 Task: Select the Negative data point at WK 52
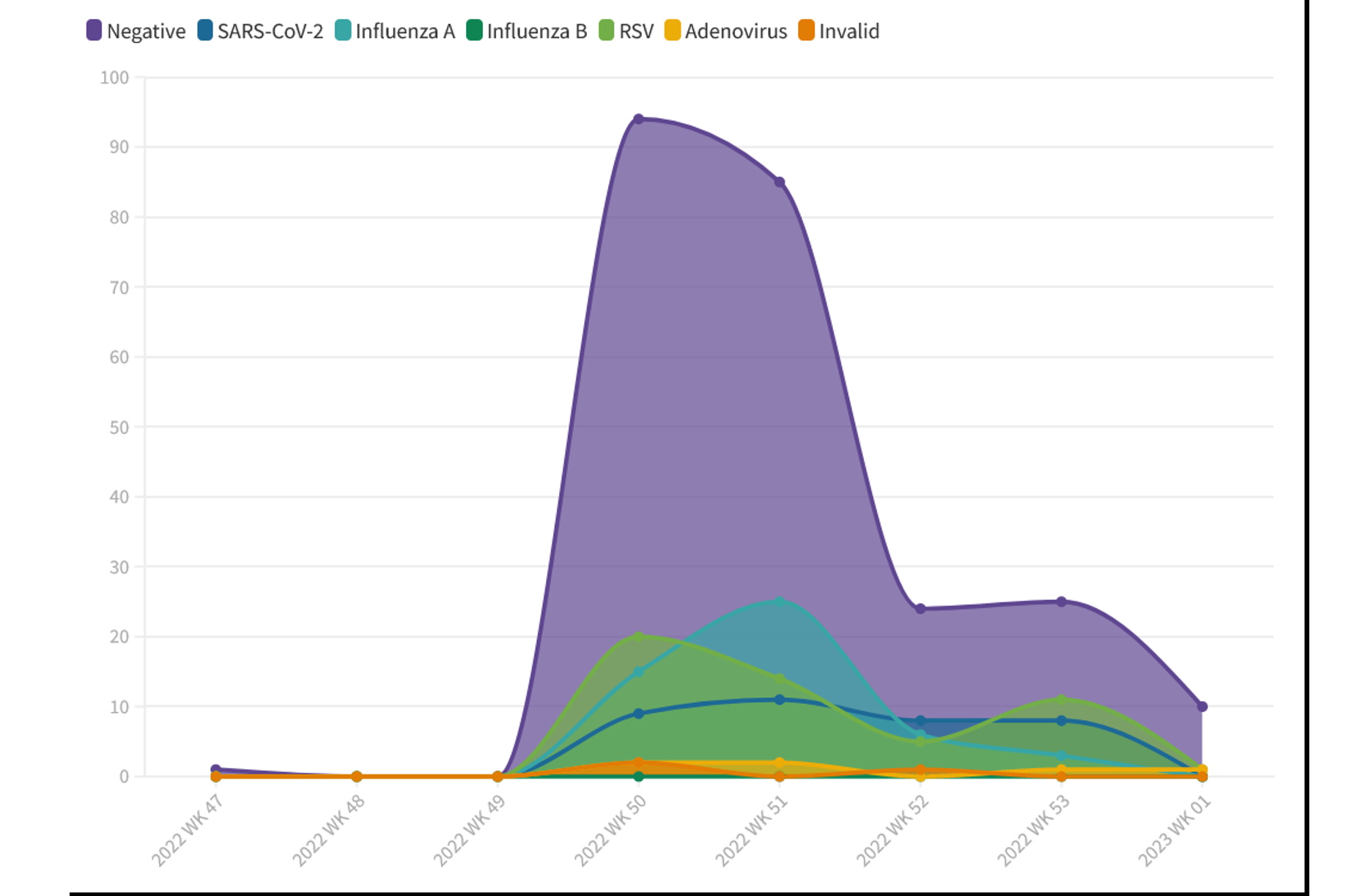click(920, 609)
